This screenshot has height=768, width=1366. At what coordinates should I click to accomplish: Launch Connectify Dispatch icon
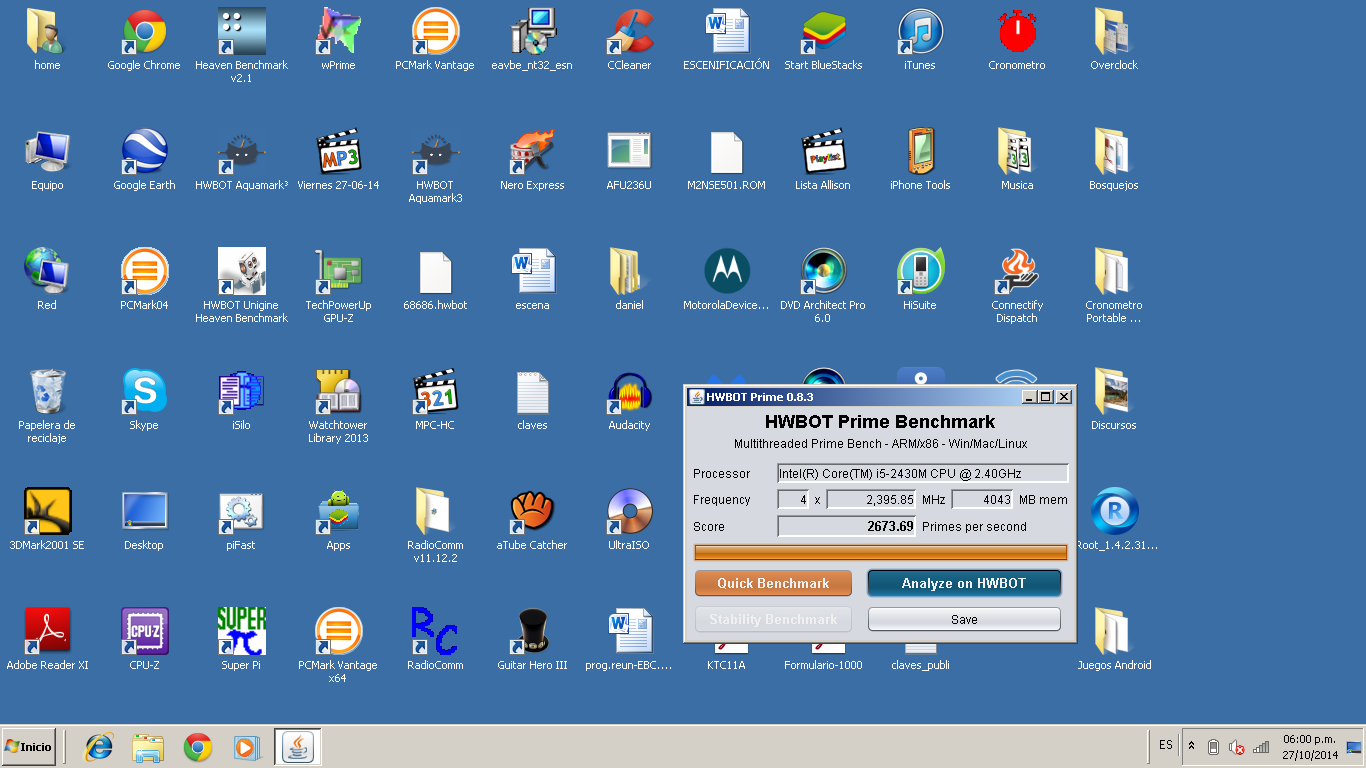pyautogui.click(x=1017, y=285)
